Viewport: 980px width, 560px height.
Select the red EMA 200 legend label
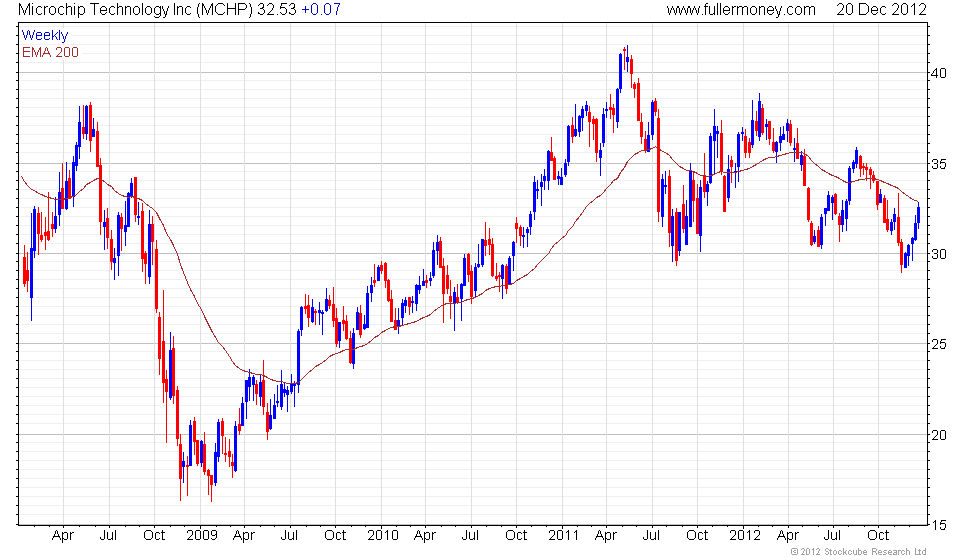(x=50, y=52)
